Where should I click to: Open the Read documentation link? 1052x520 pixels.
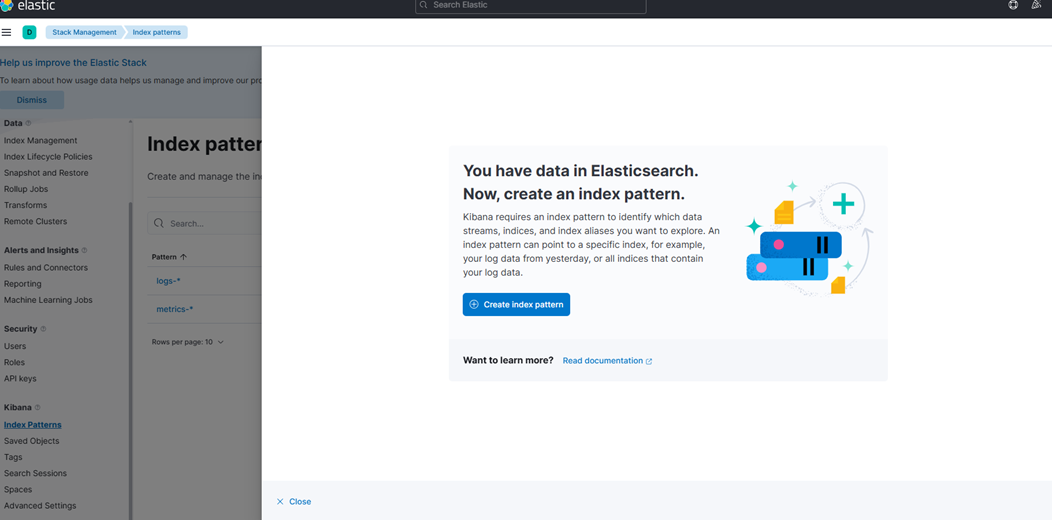(x=607, y=361)
